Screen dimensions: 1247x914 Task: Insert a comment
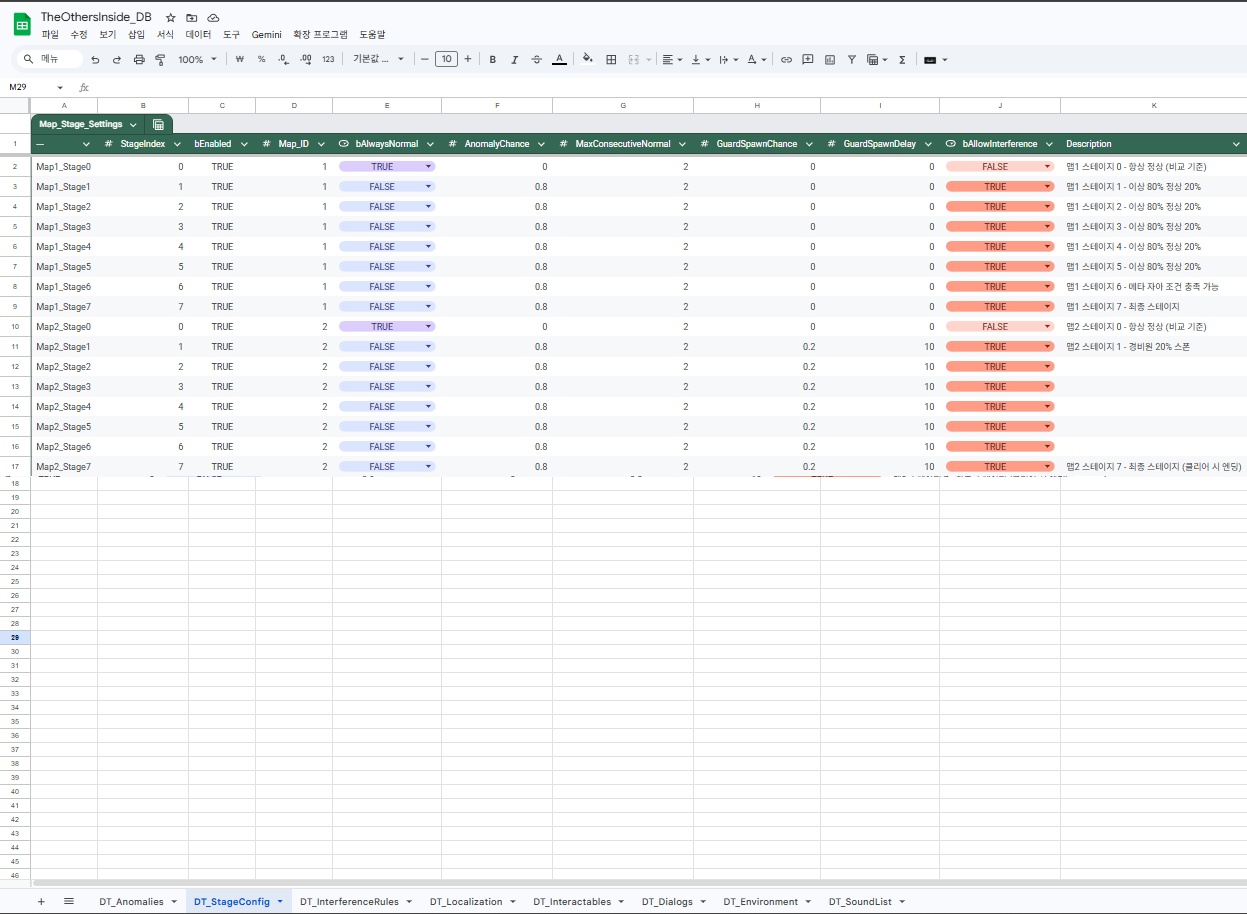[808, 60]
